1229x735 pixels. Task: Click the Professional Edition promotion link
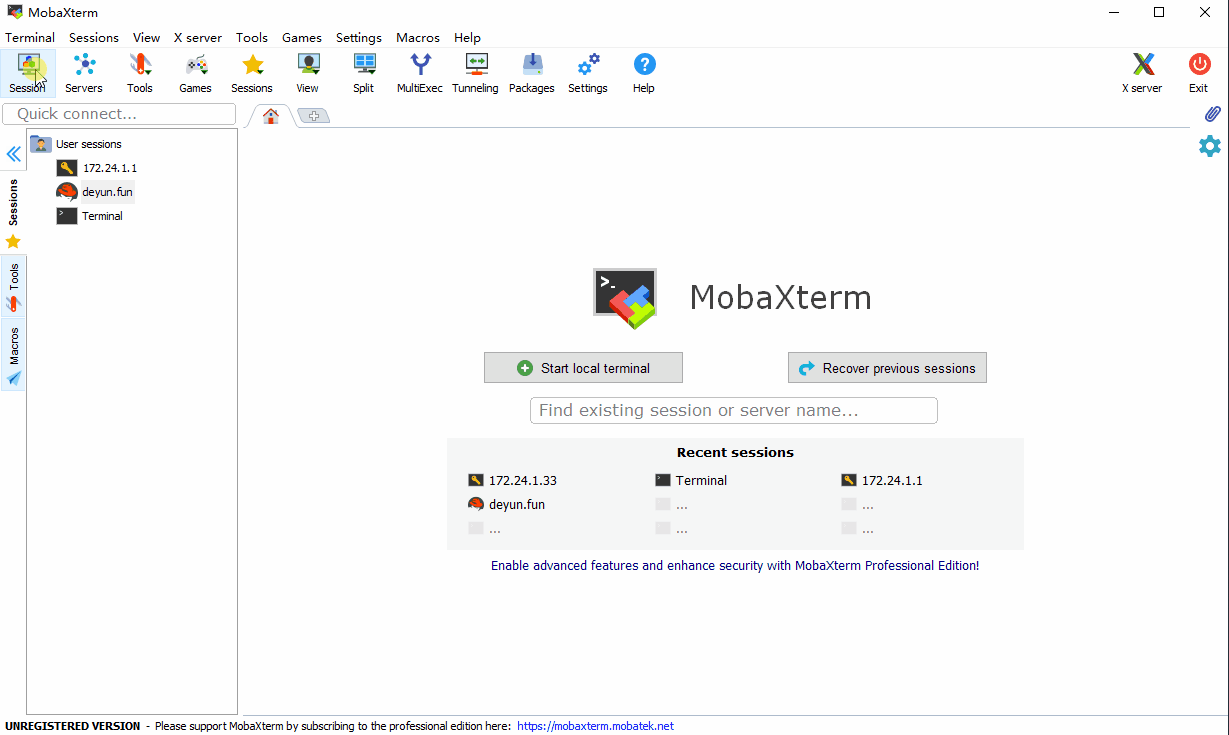(735, 566)
